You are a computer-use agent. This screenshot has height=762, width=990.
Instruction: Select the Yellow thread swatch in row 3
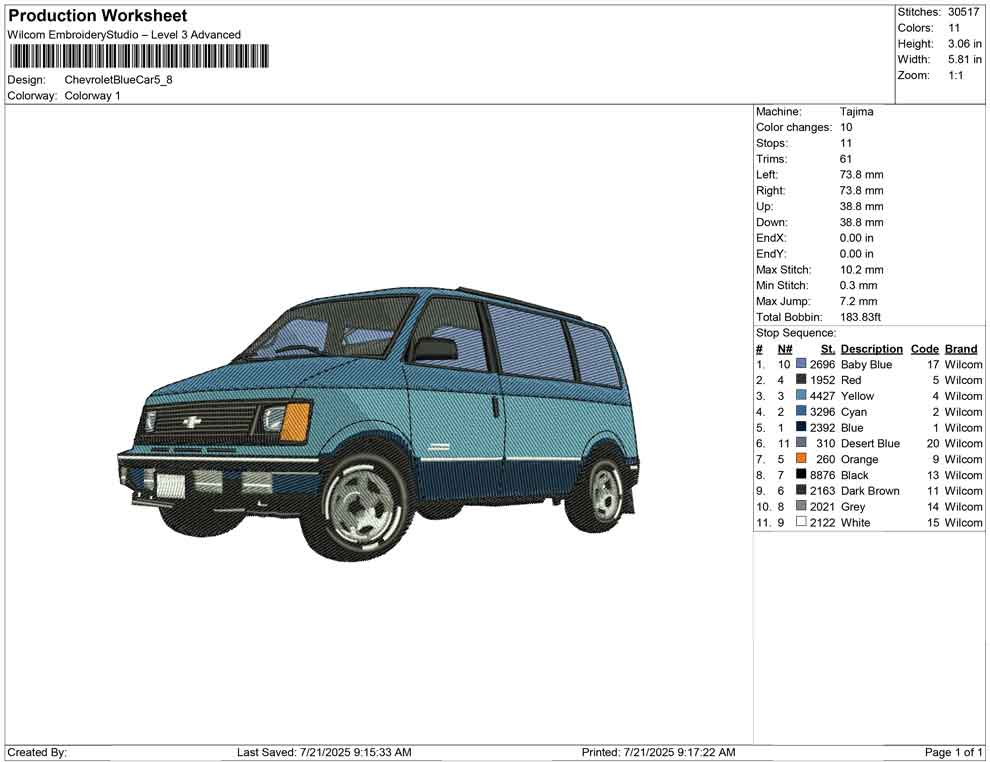point(801,396)
